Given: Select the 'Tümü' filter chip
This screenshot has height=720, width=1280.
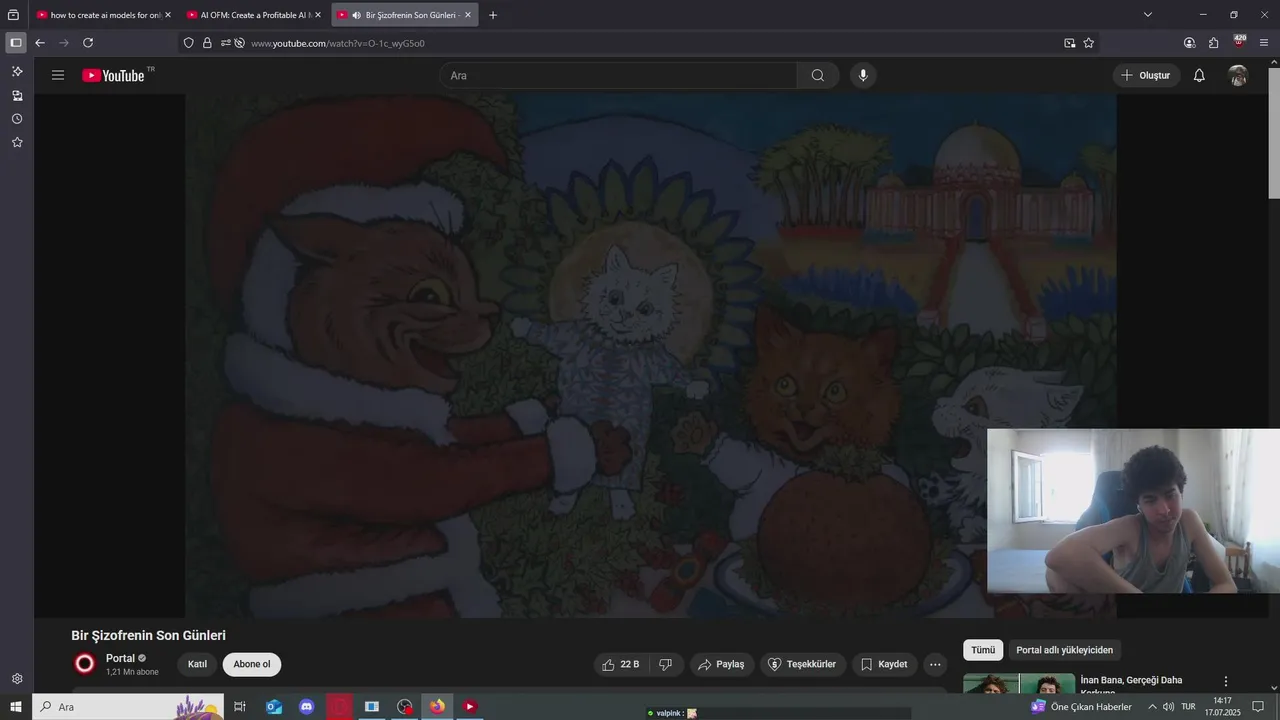Looking at the screenshot, I should [983, 650].
